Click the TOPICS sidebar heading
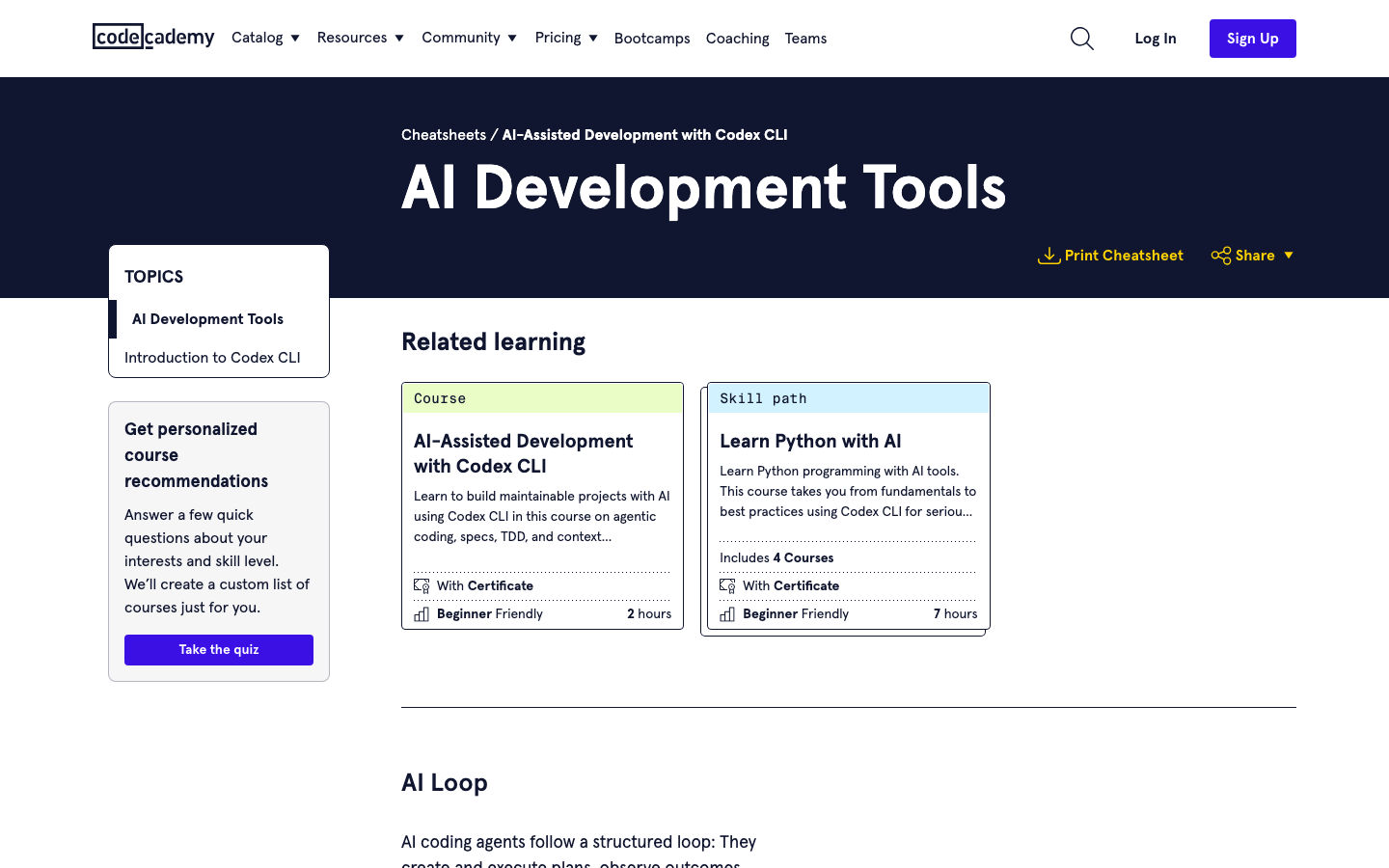1389x868 pixels. tap(153, 277)
